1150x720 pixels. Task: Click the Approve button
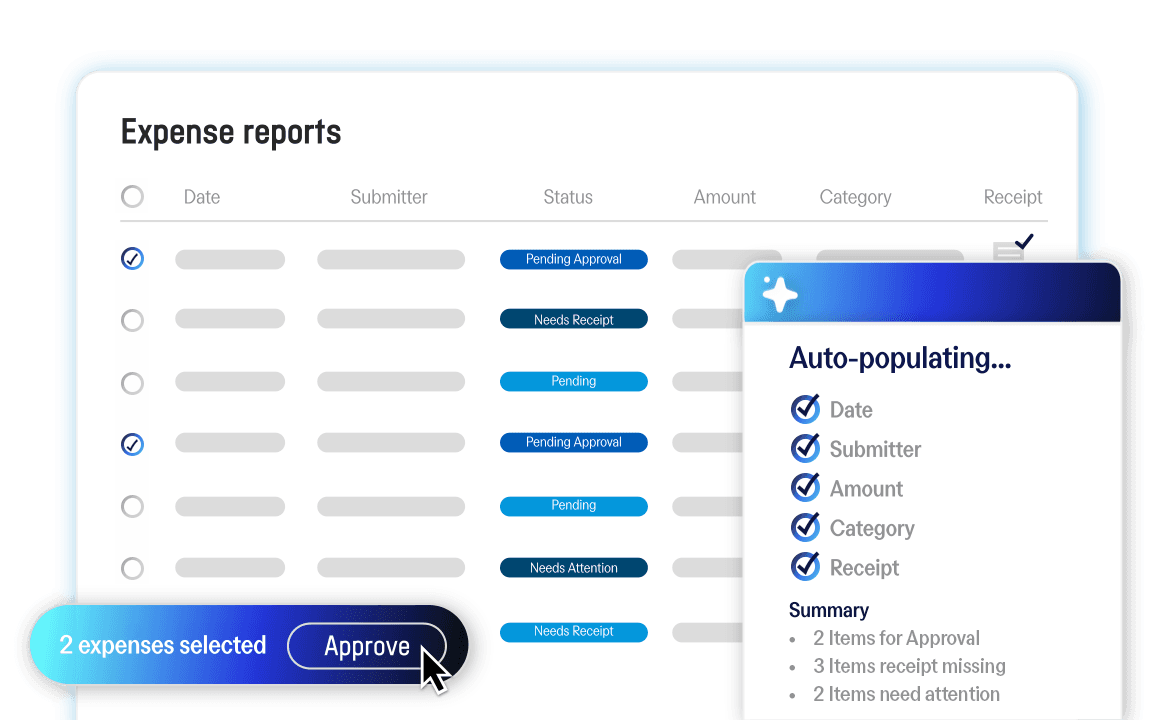coord(367,646)
